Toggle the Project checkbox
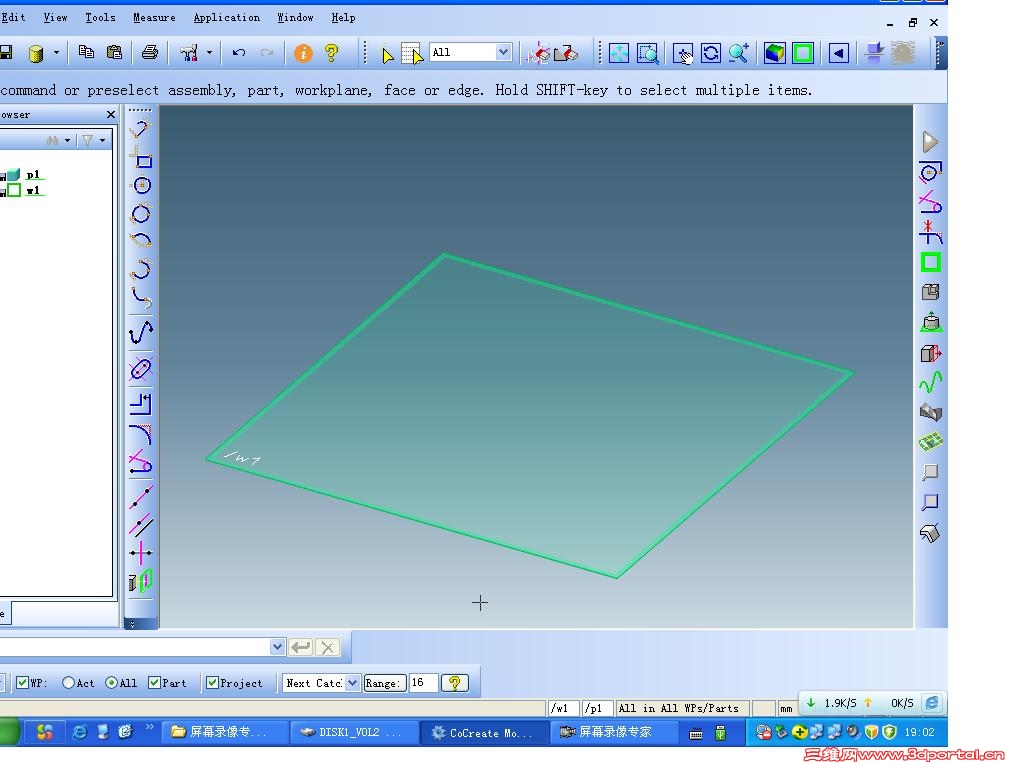This screenshot has height=768, width=1024. [212, 682]
